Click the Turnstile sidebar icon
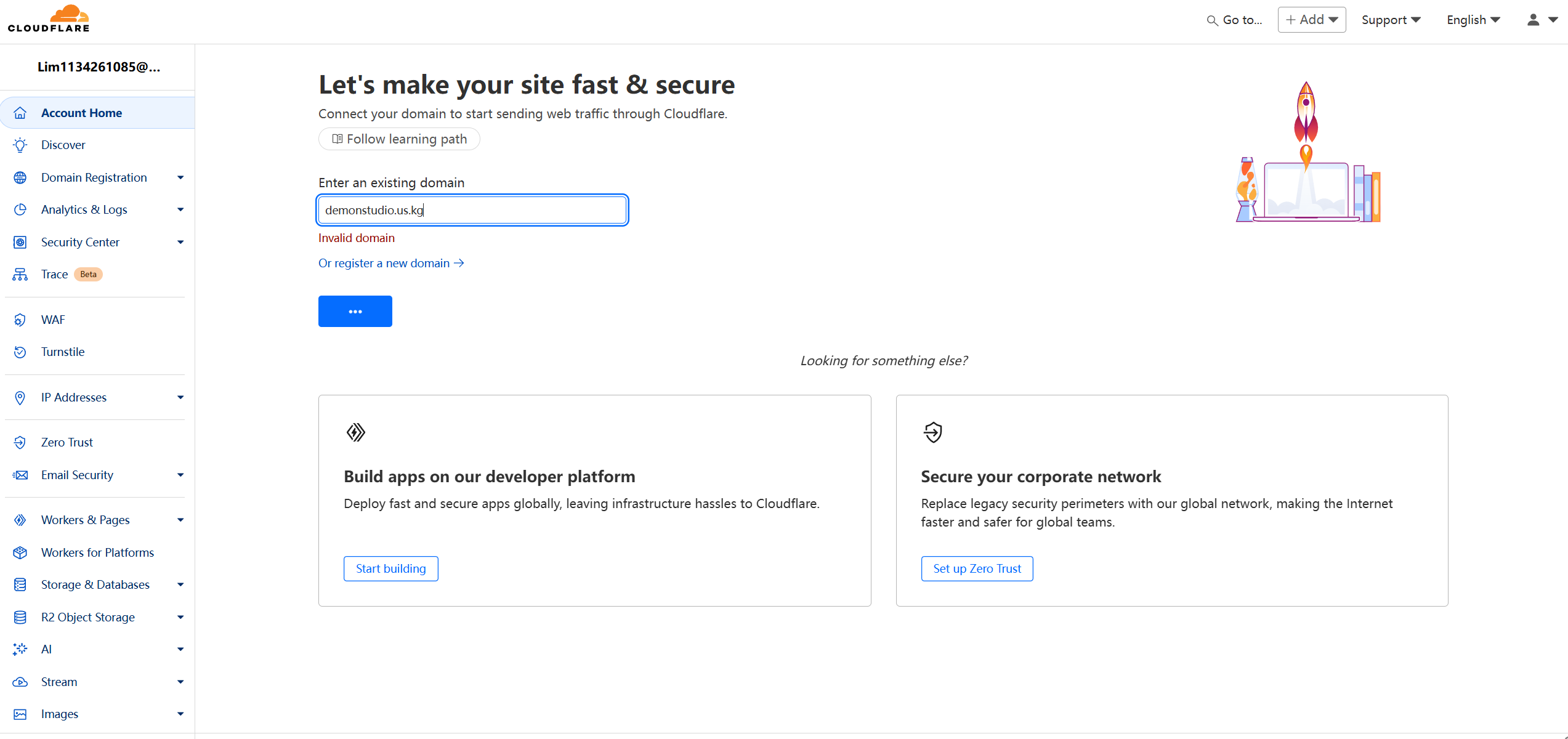 click(x=20, y=352)
